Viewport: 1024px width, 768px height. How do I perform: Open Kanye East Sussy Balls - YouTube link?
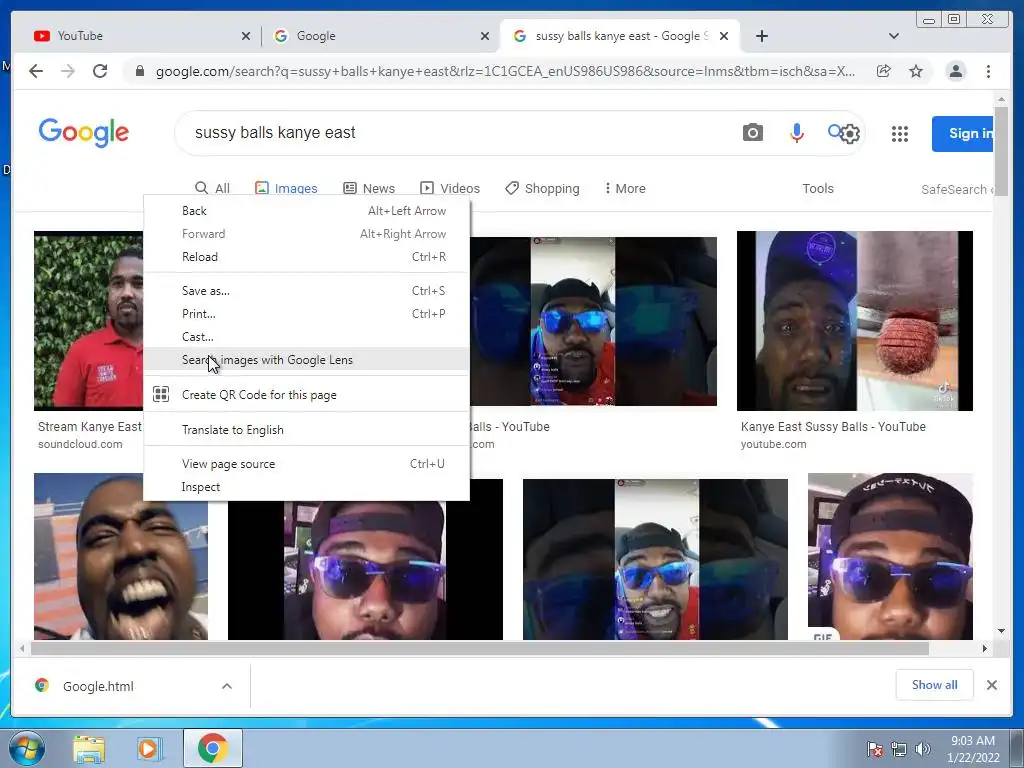833,426
